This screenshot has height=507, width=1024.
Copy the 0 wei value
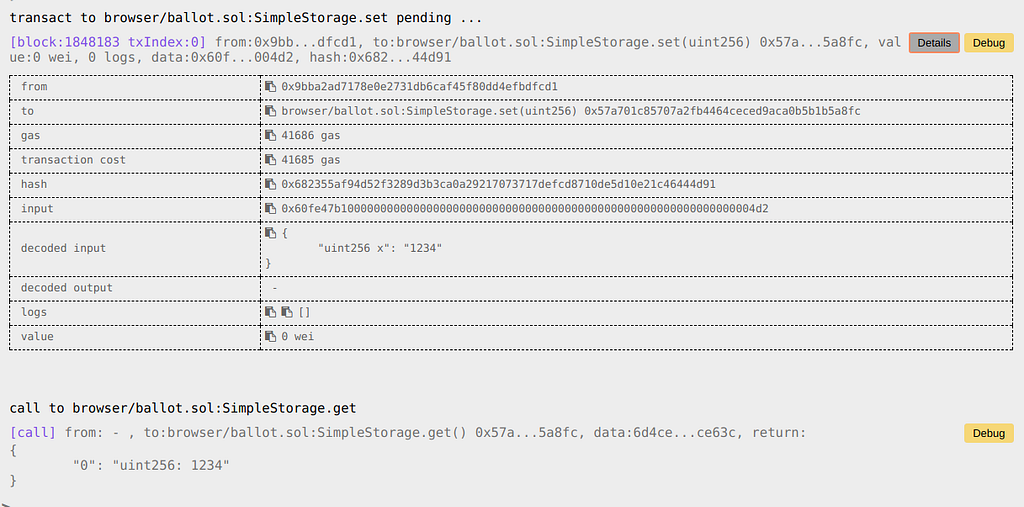(x=270, y=336)
